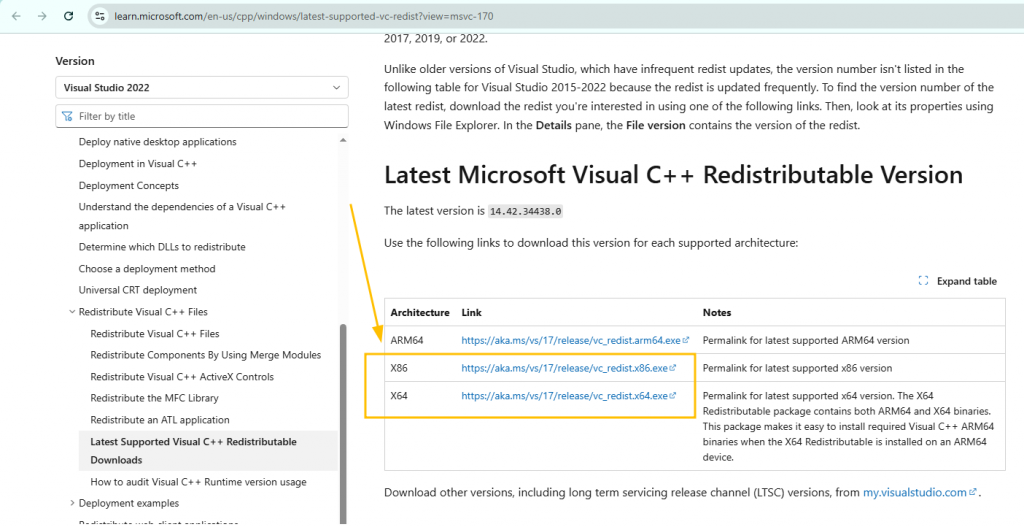Click external link icon after my.visualstudio.com
The image size is (1024, 527).
[973, 493]
